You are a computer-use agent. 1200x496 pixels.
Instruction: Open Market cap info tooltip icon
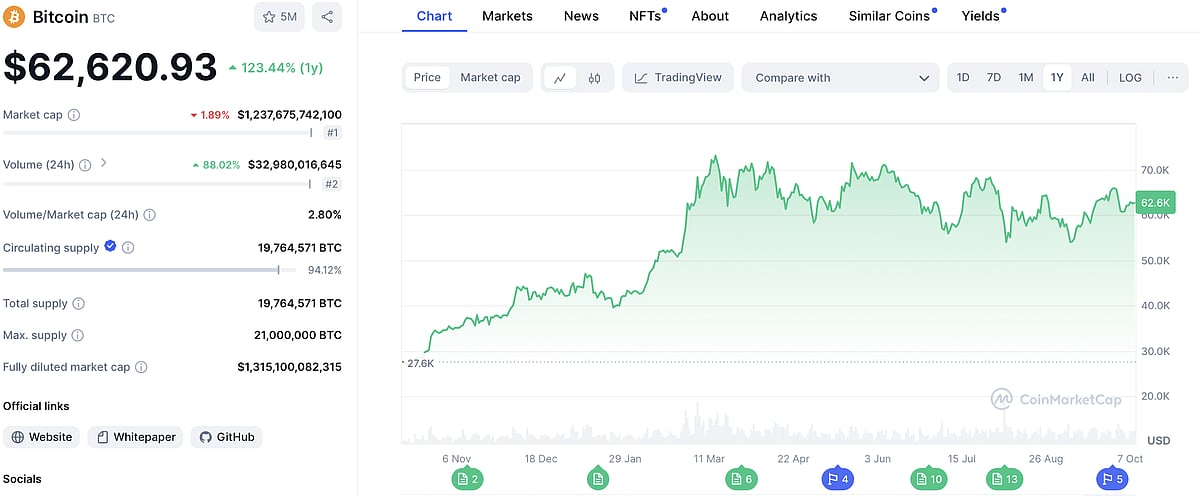coord(74,115)
